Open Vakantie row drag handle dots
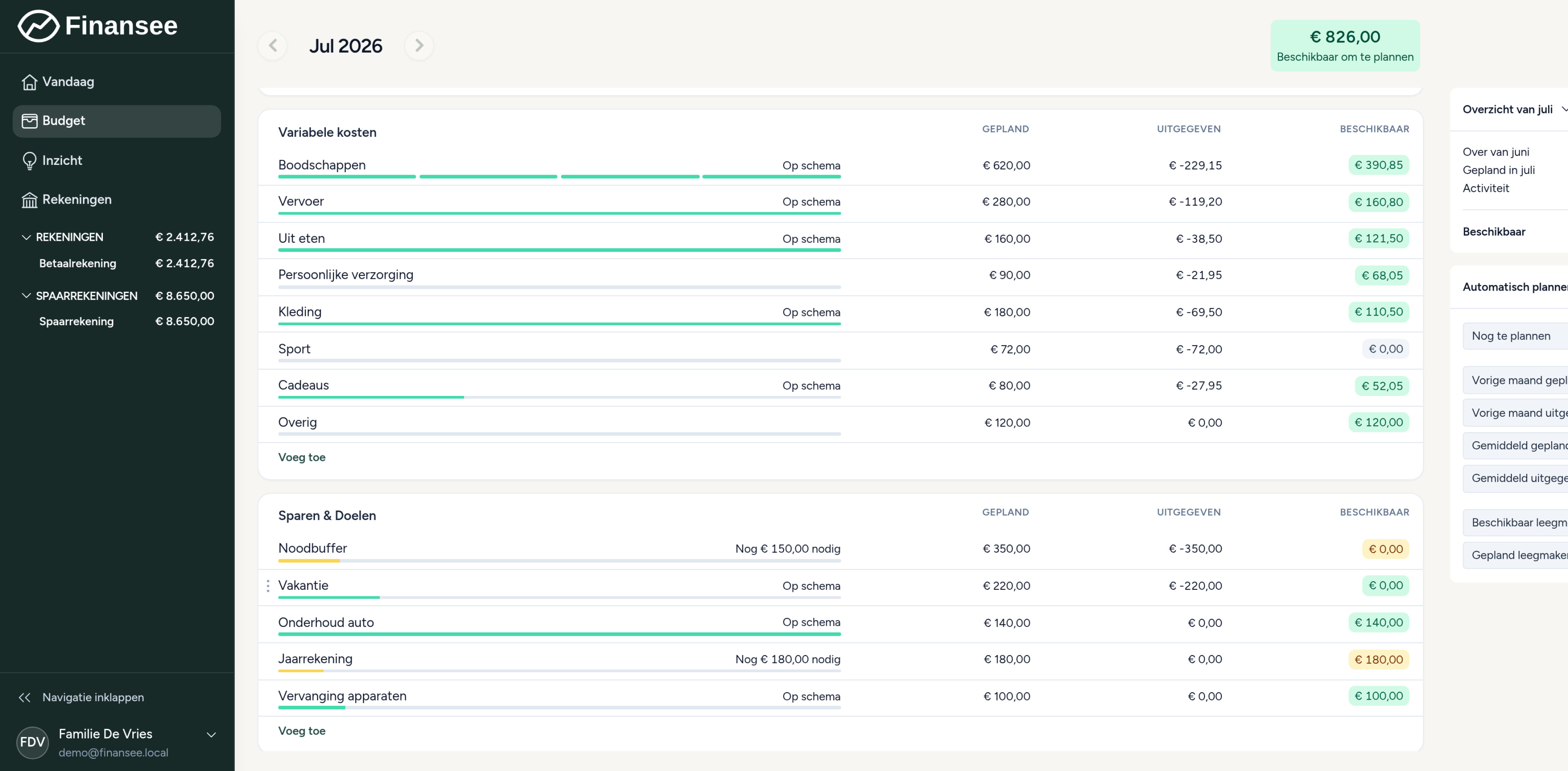 pyautogui.click(x=268, y=585)
